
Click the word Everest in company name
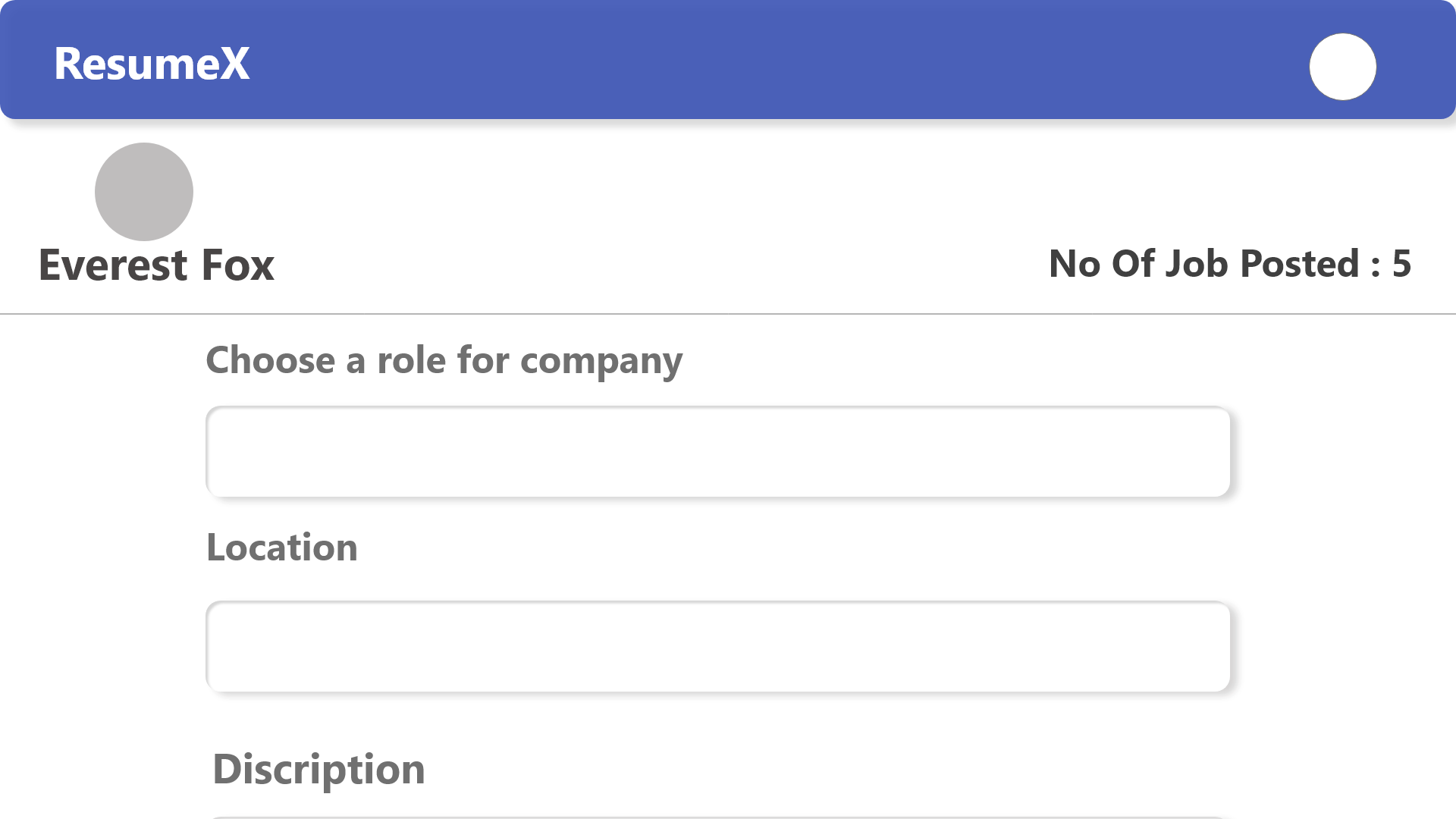(x=113, y=265)
